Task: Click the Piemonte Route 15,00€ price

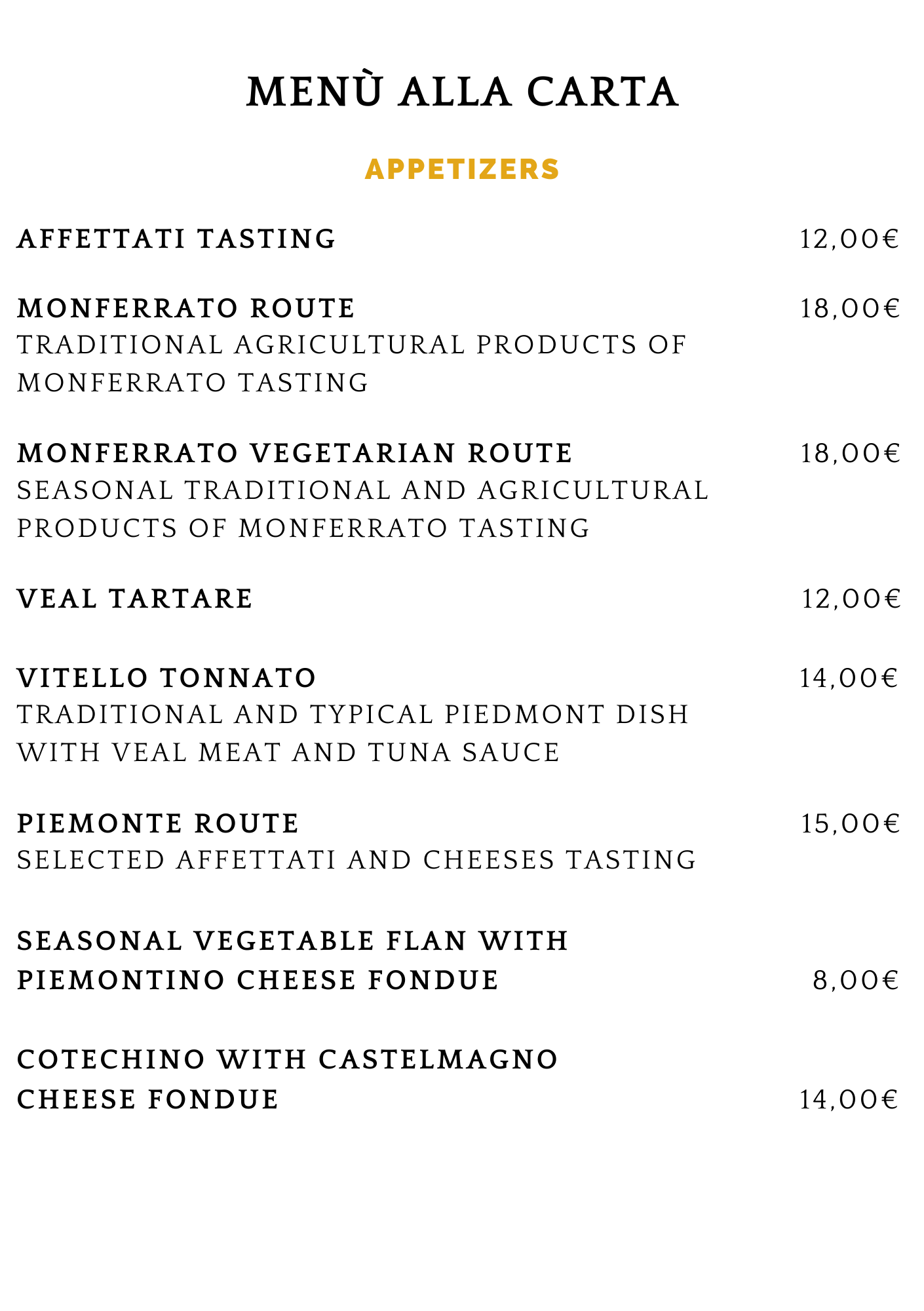Action: point(851,824)
